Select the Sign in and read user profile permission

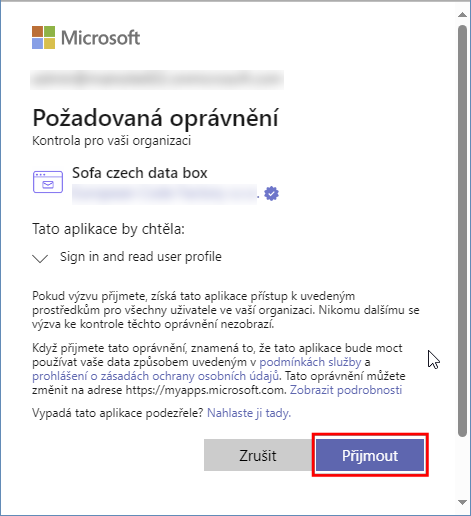[141, 257]
